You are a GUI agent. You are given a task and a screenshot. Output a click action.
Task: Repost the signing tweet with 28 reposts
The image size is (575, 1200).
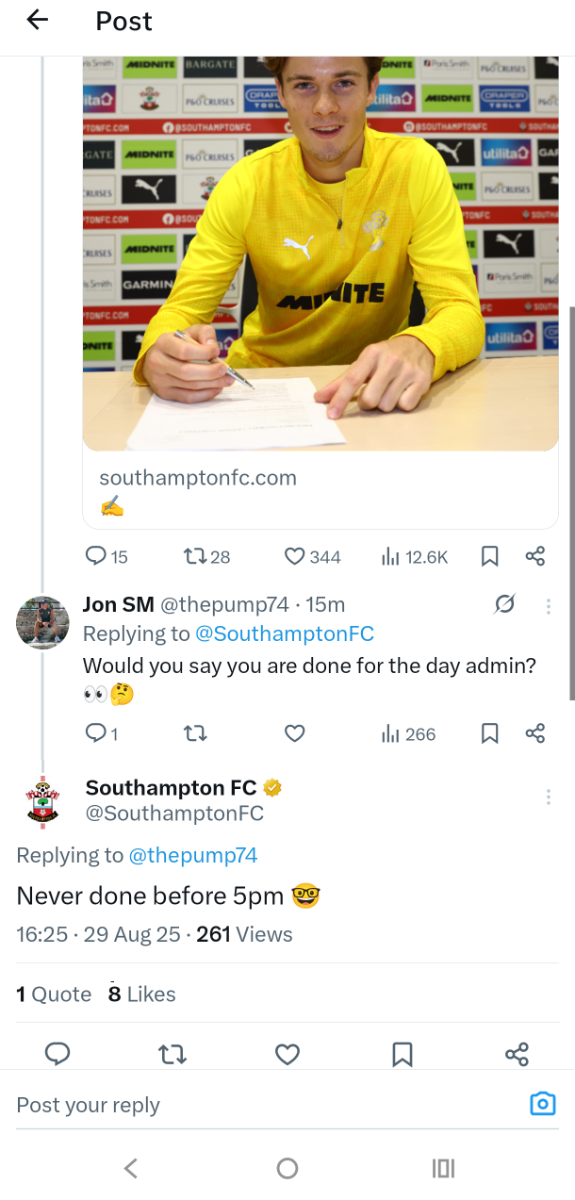(207, 556)
